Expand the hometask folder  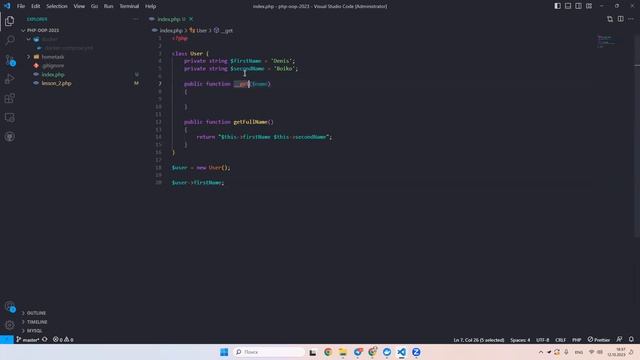pyautogui.click(x=29, y=57)
